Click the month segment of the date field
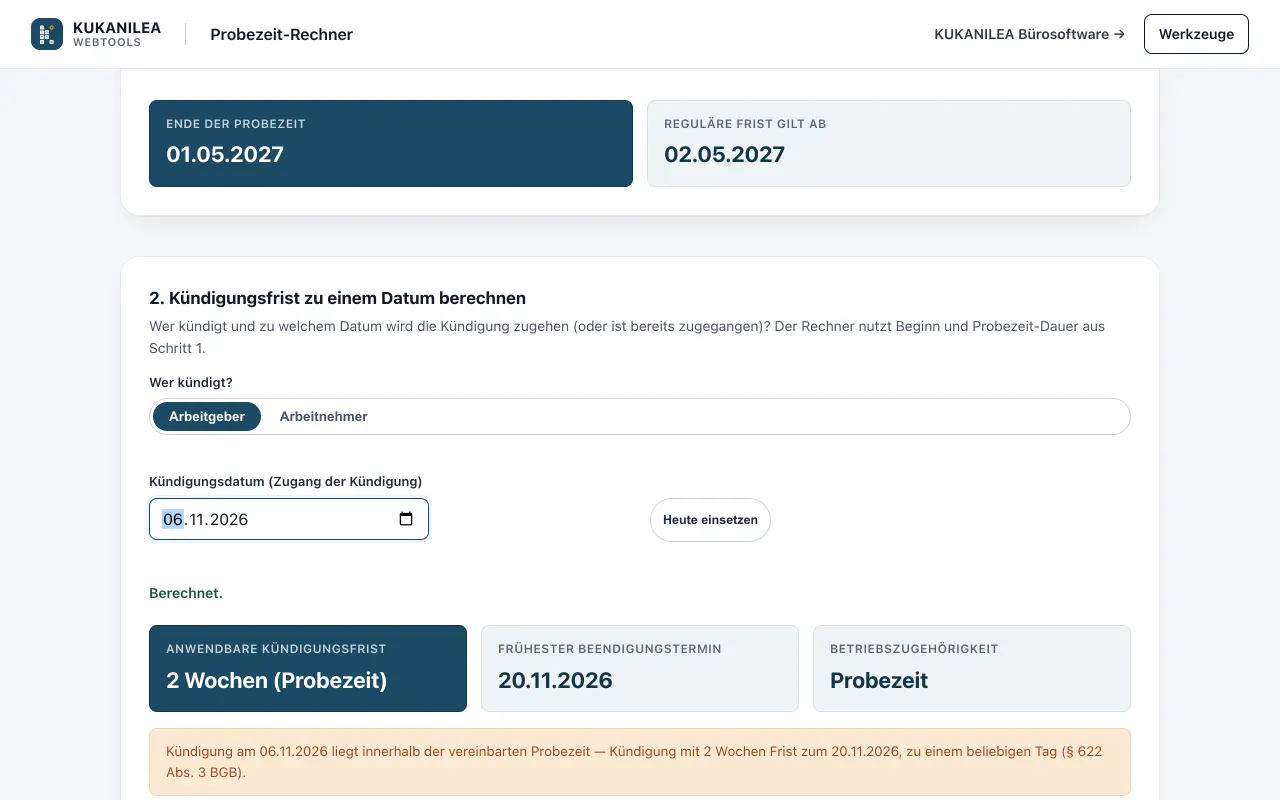Image resolution: width=1280 pixels, height=800 pixels. point(198,519)
